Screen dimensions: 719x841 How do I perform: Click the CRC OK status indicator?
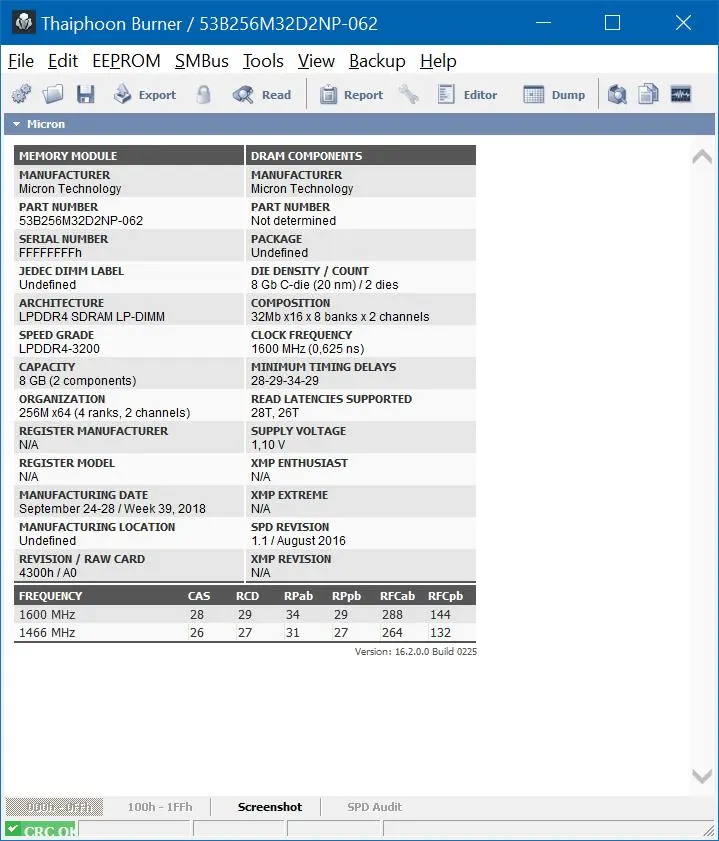tap(41, 830)
